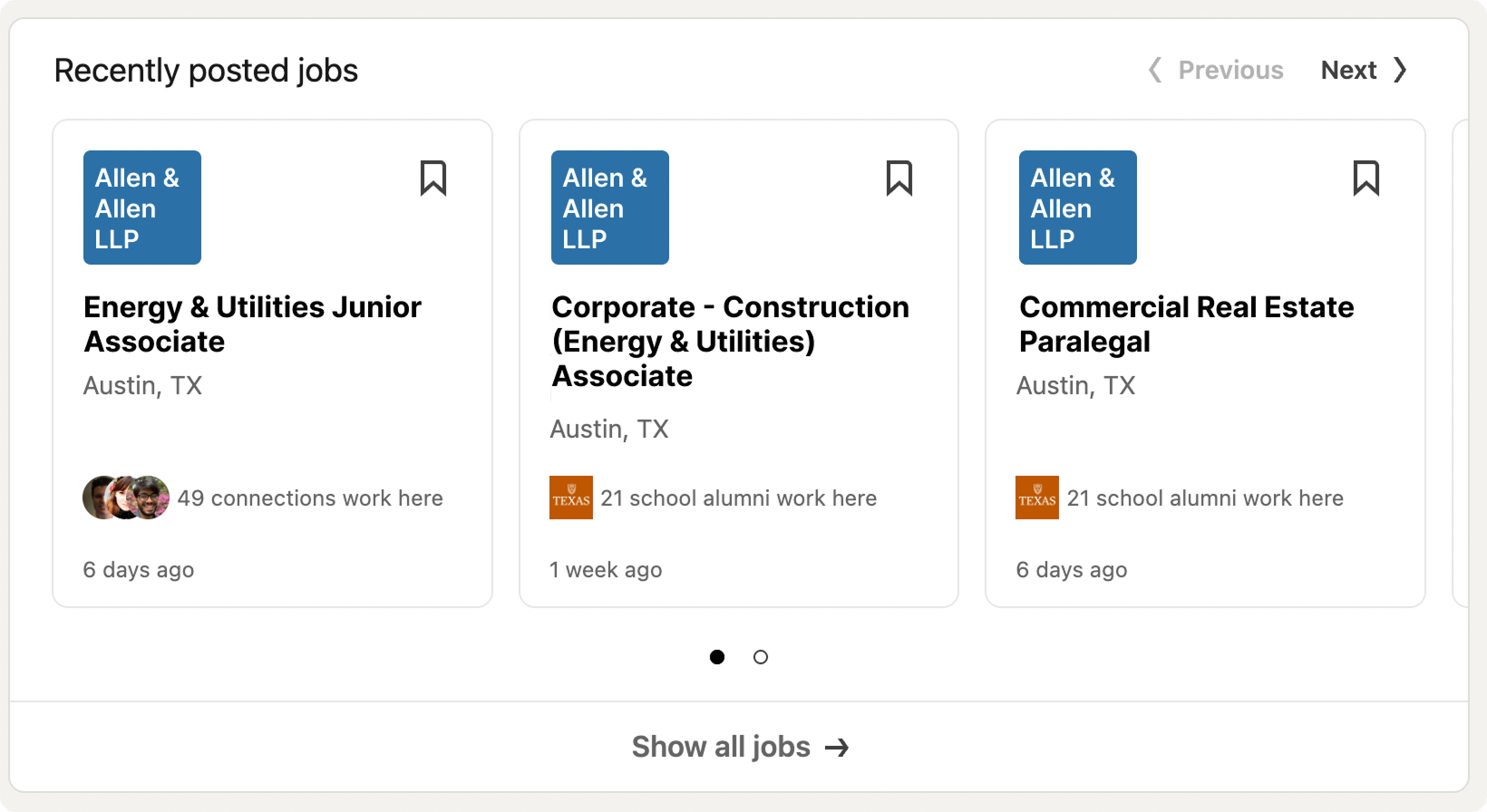Open Corporate - Construction (Energy & Utilities) Associate listing
This screenshot has height=812, width=1487.
[730, 342]
